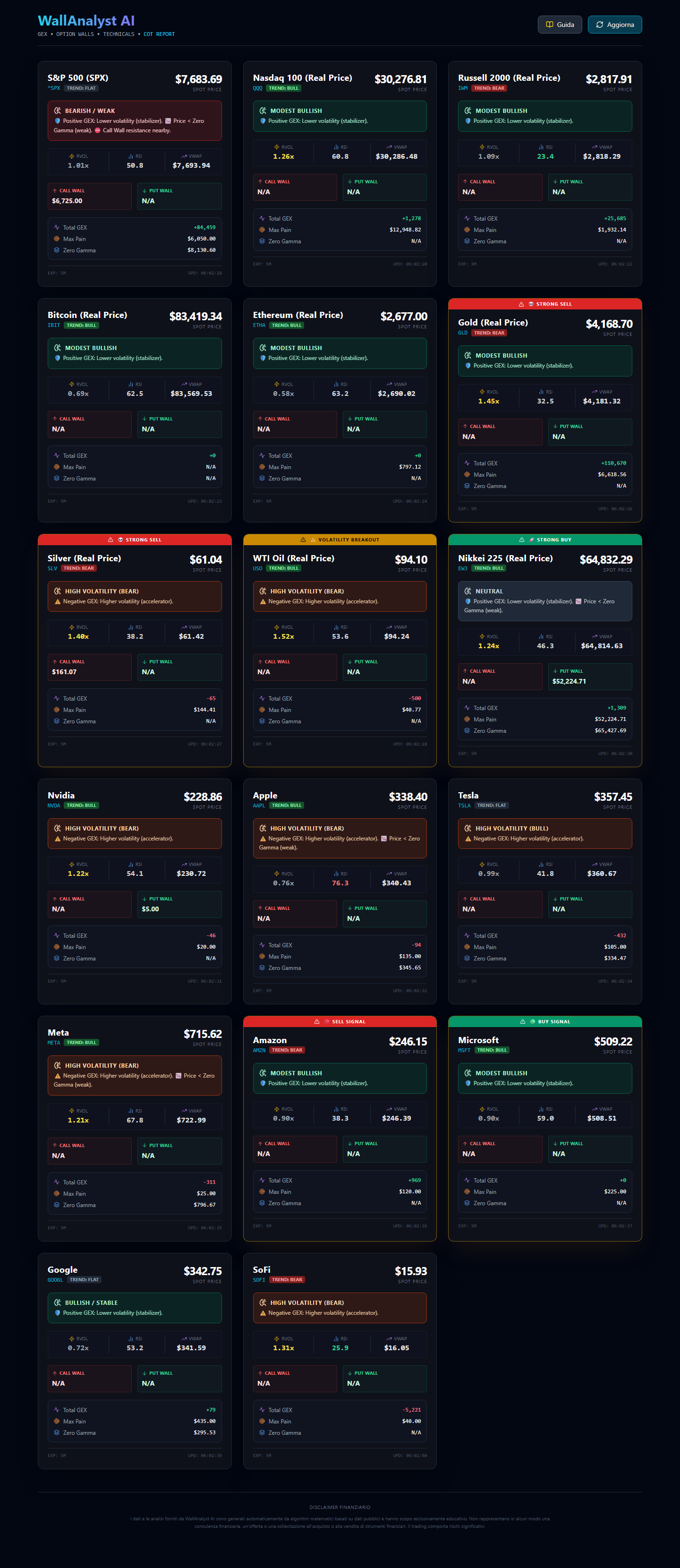680x1568 pixels.
Task: Click the Ethereum ETHA ticker label
Action: tap(259, 325)
